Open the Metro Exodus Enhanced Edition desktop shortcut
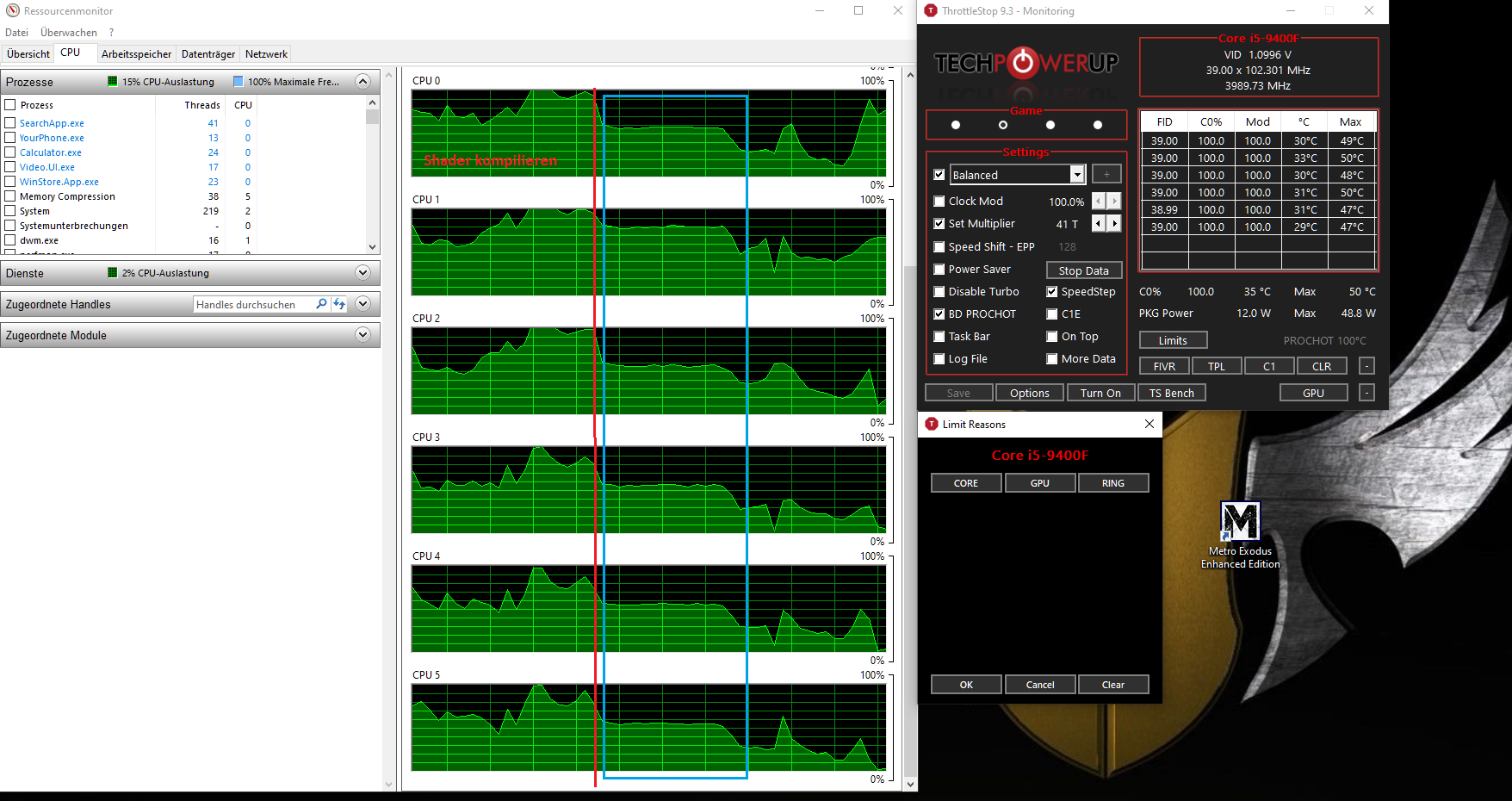The image size is (1512, 801). point(1240,535)
